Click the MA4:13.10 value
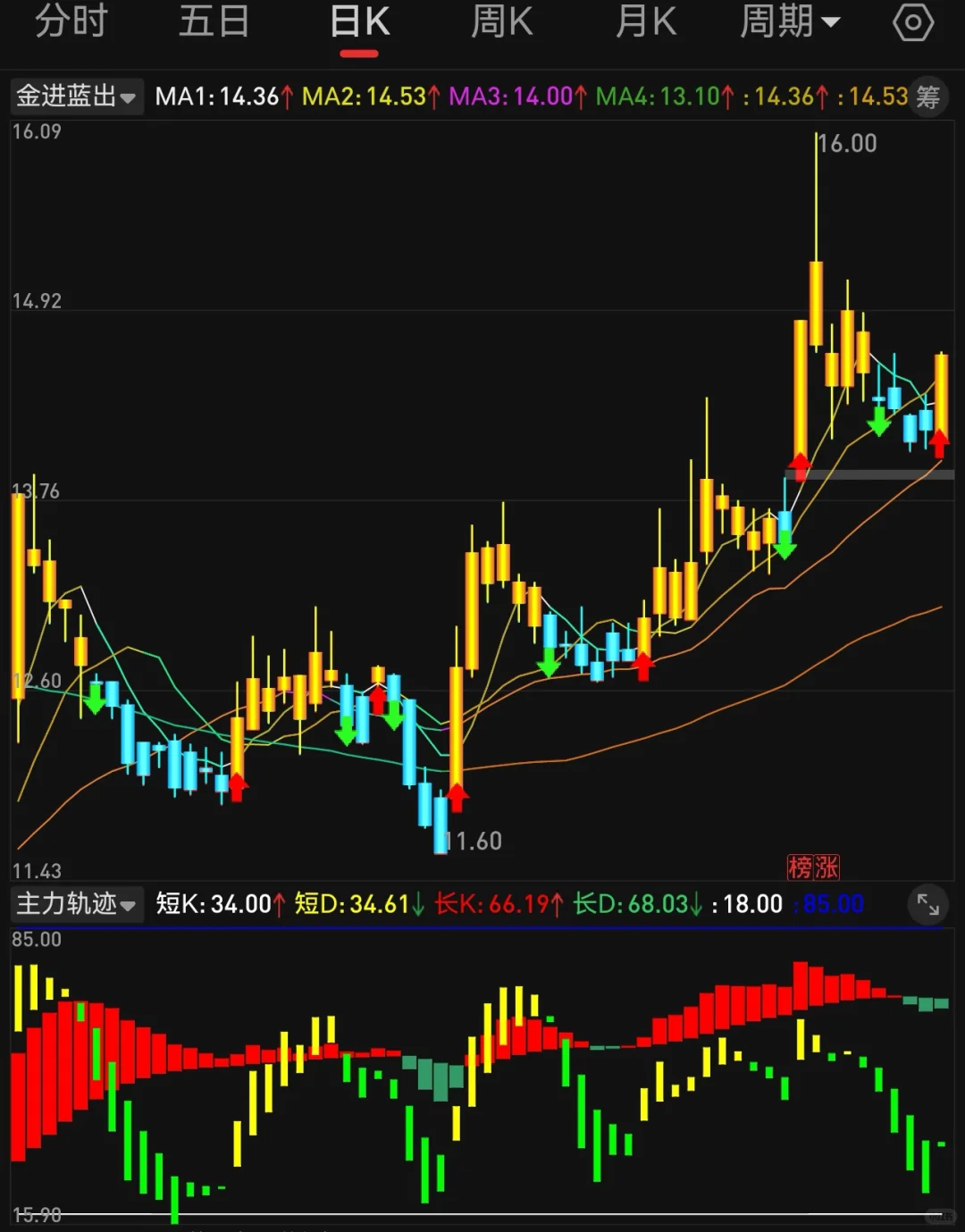 tap(665, 96)
